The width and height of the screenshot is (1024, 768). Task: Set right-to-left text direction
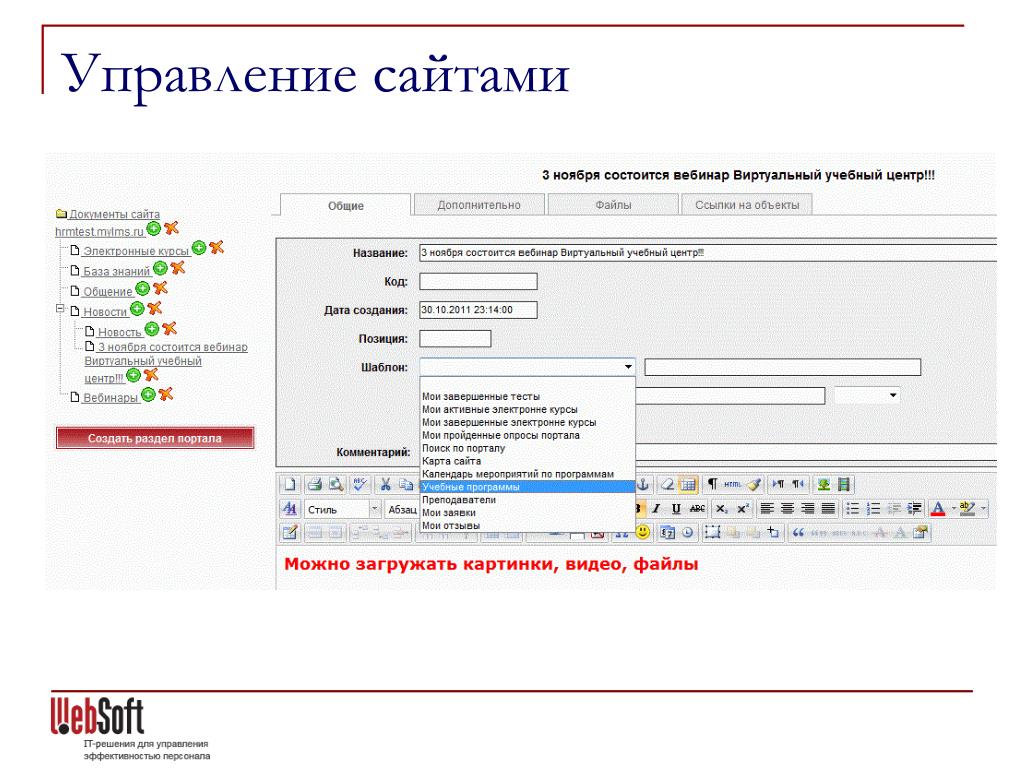click(798, 485)
